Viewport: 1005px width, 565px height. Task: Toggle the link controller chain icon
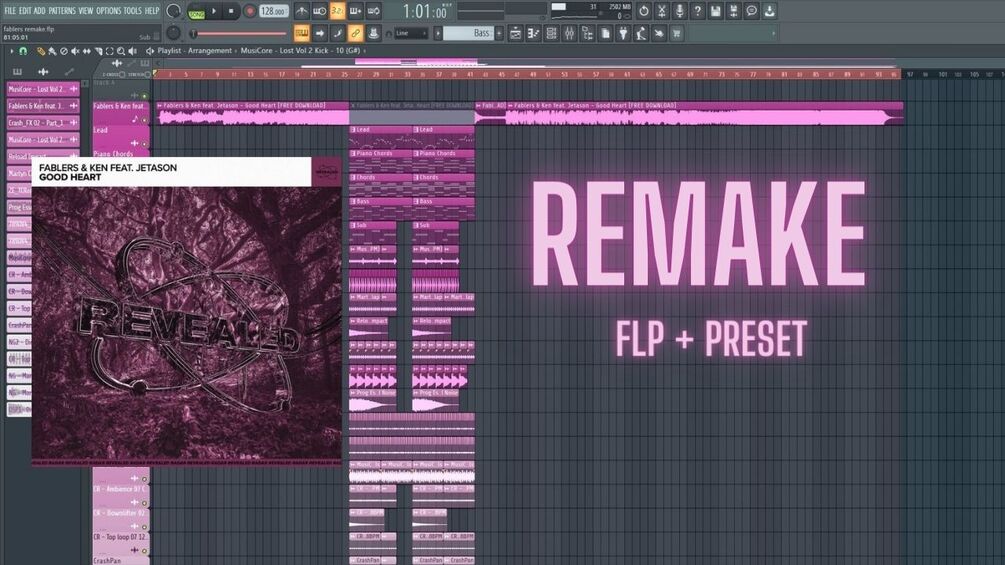pyautogui.click(x=355, y=33)
